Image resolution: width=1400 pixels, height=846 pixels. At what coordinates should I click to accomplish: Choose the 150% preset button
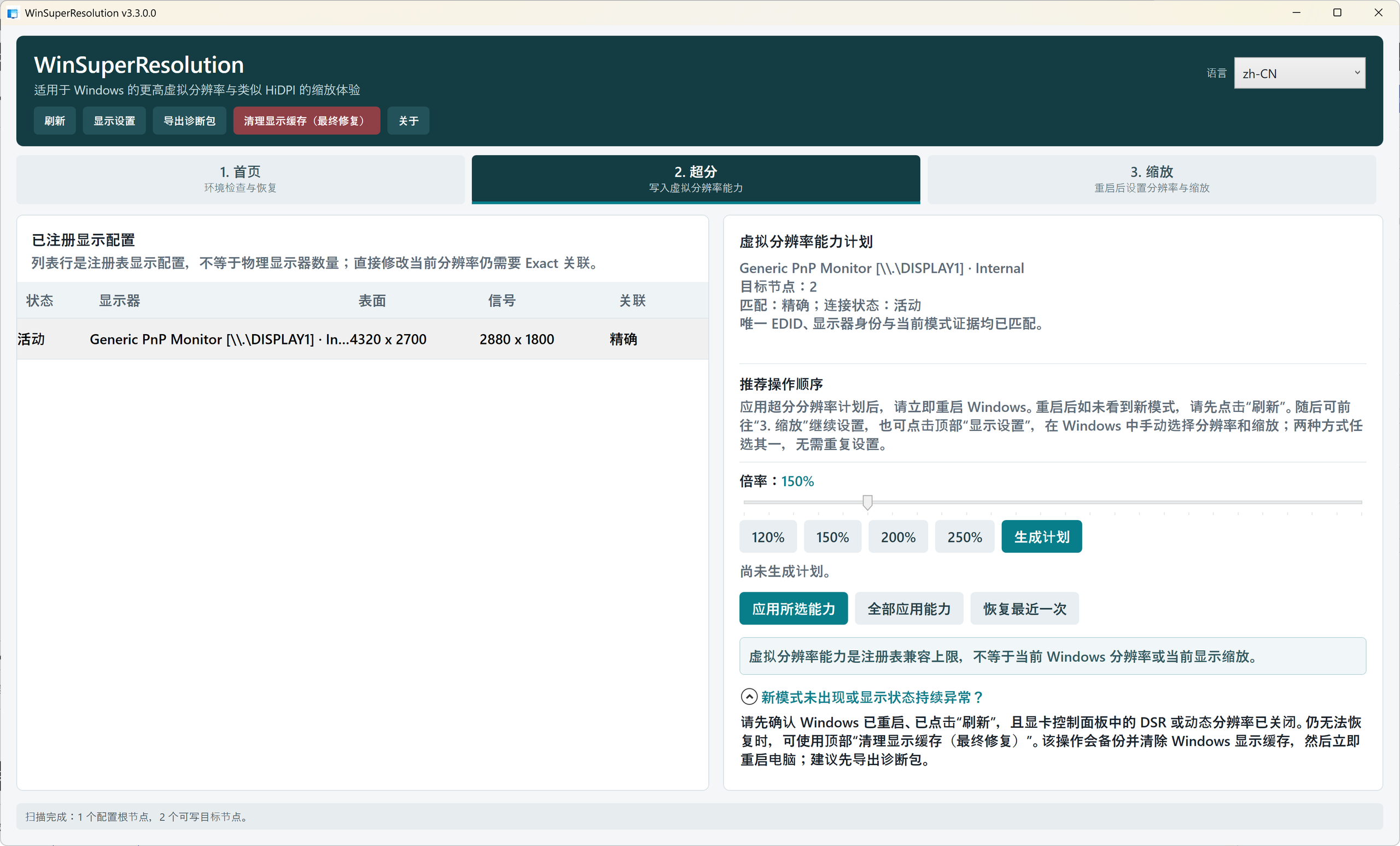click(832, 537)
